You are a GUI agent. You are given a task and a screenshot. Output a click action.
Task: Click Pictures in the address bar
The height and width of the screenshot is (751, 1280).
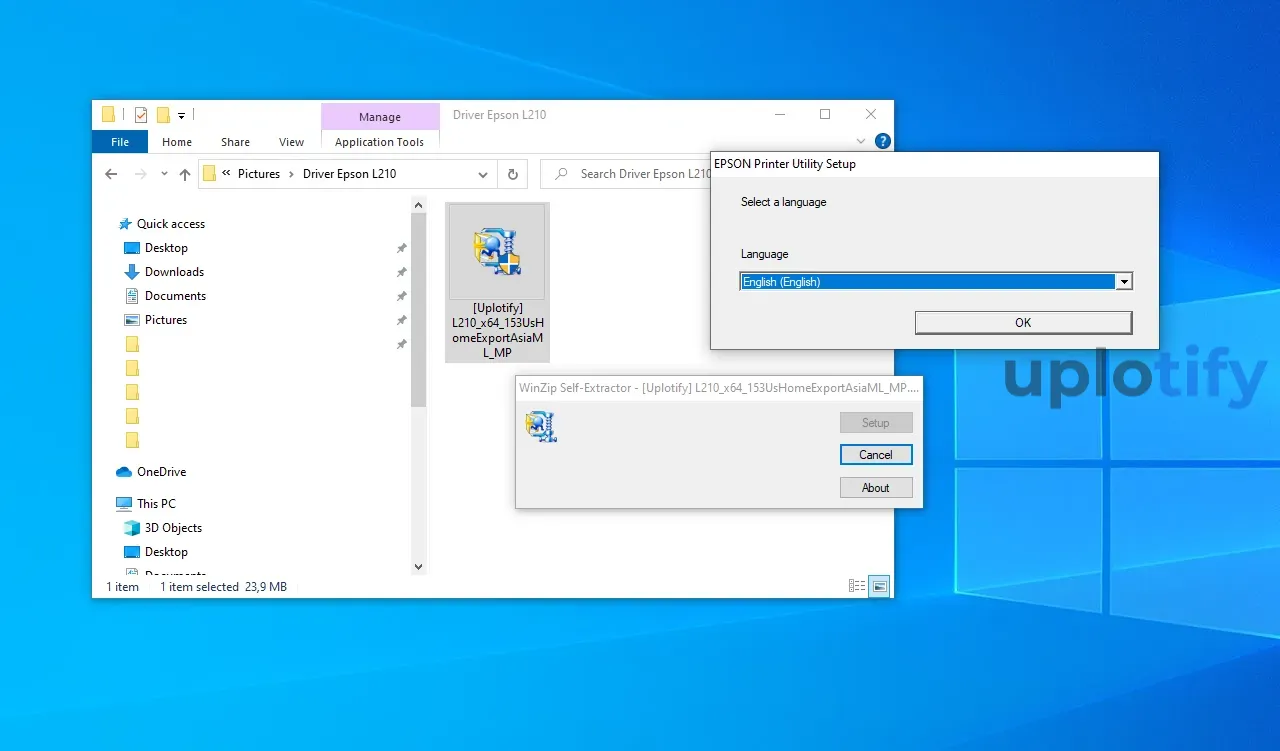pos(259,174)
